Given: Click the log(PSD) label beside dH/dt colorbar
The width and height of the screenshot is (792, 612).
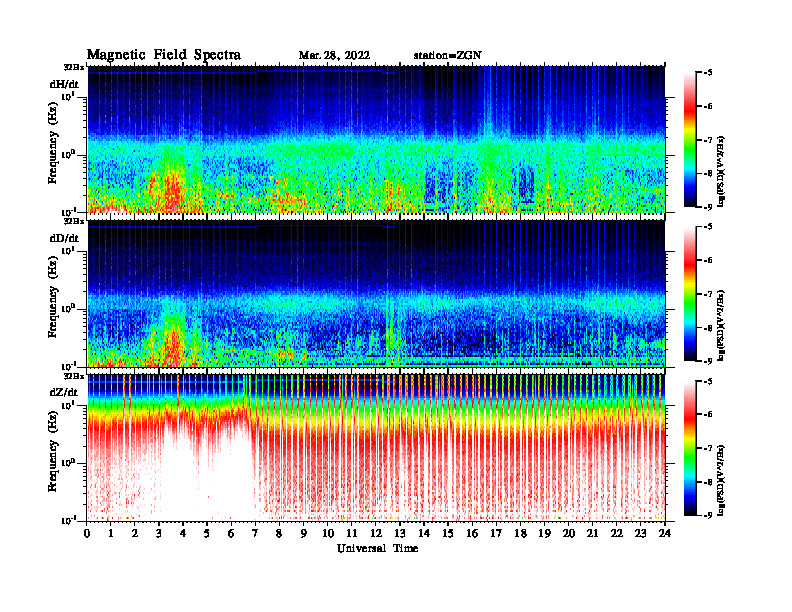Looking at the screenshot, I should click(x=721, y=172).
